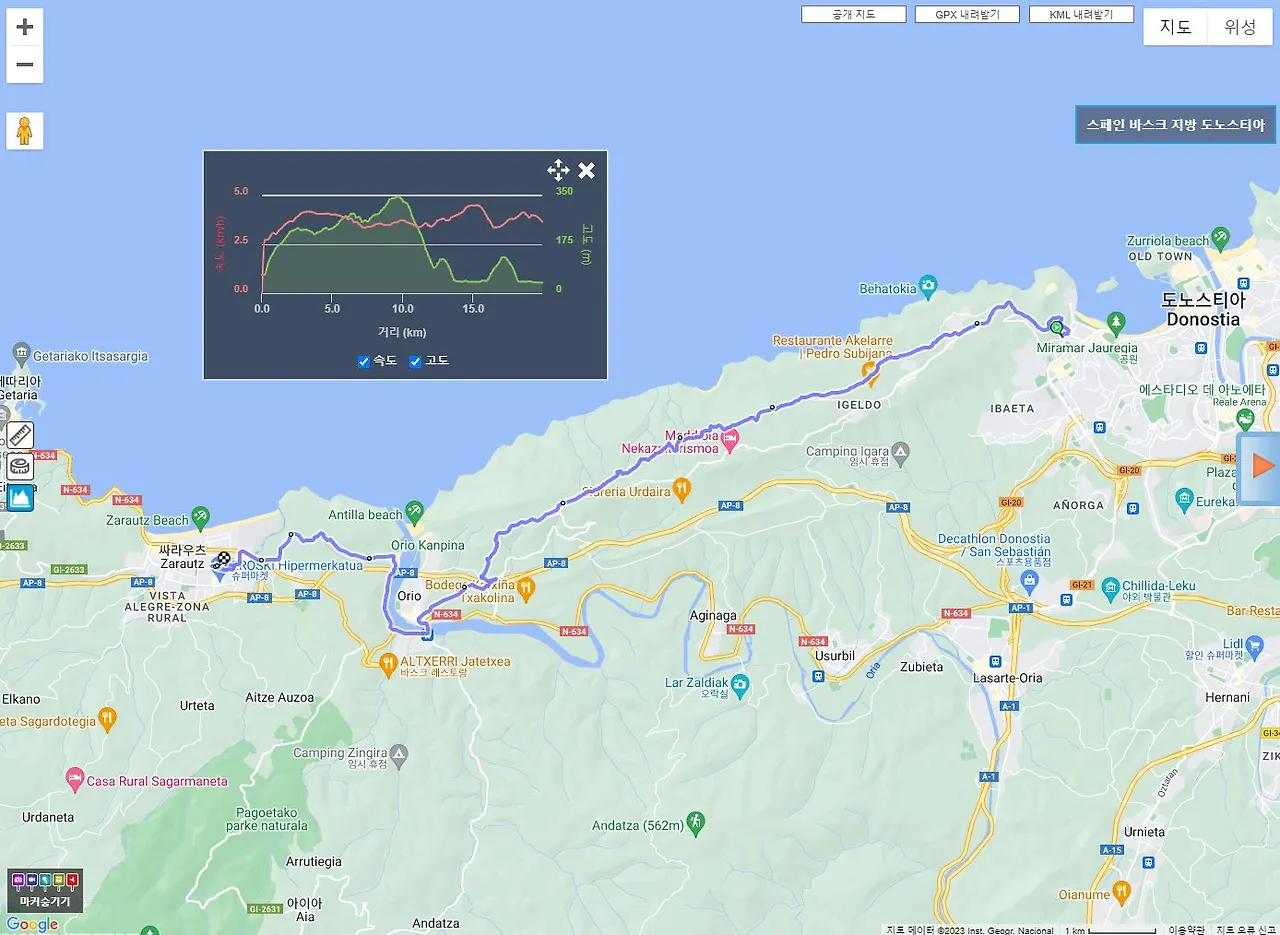Image resolution: width=1280 pixels, height=935 pixels.
Task: Select the ruler measurement tool
Action: point(21,435)
